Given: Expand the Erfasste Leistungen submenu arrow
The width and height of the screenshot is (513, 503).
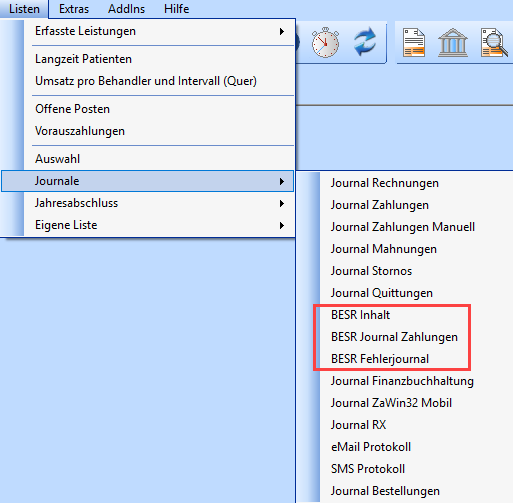Looking at the screenshot, I should pyautogui.click(x=282, y=31).
